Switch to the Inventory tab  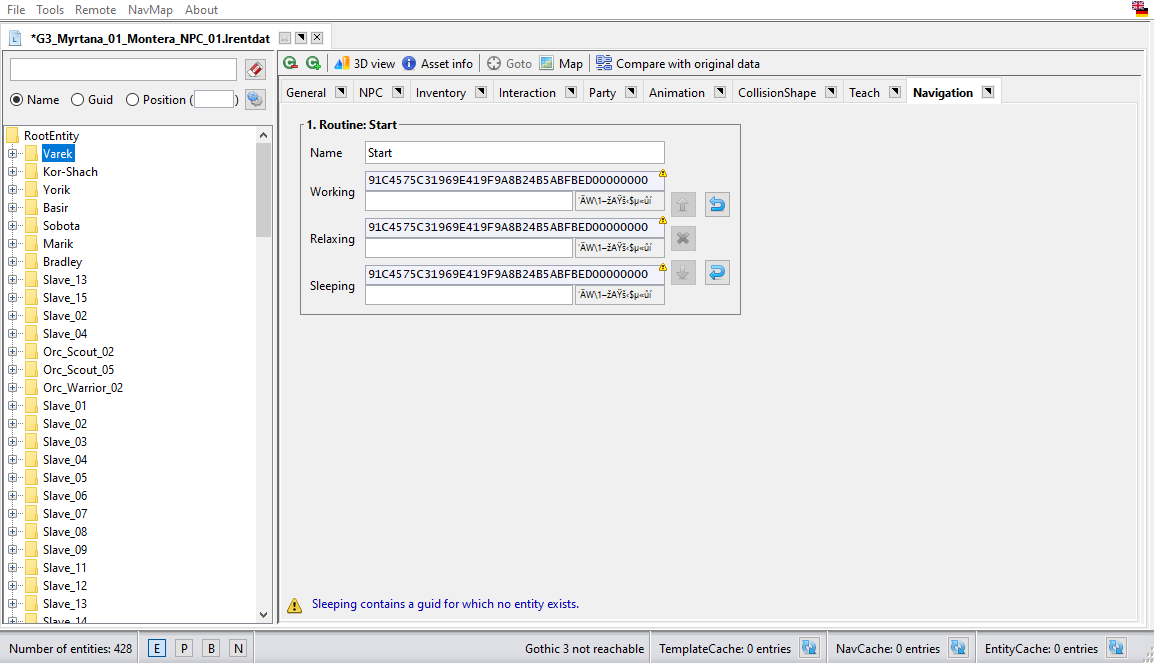440,93
